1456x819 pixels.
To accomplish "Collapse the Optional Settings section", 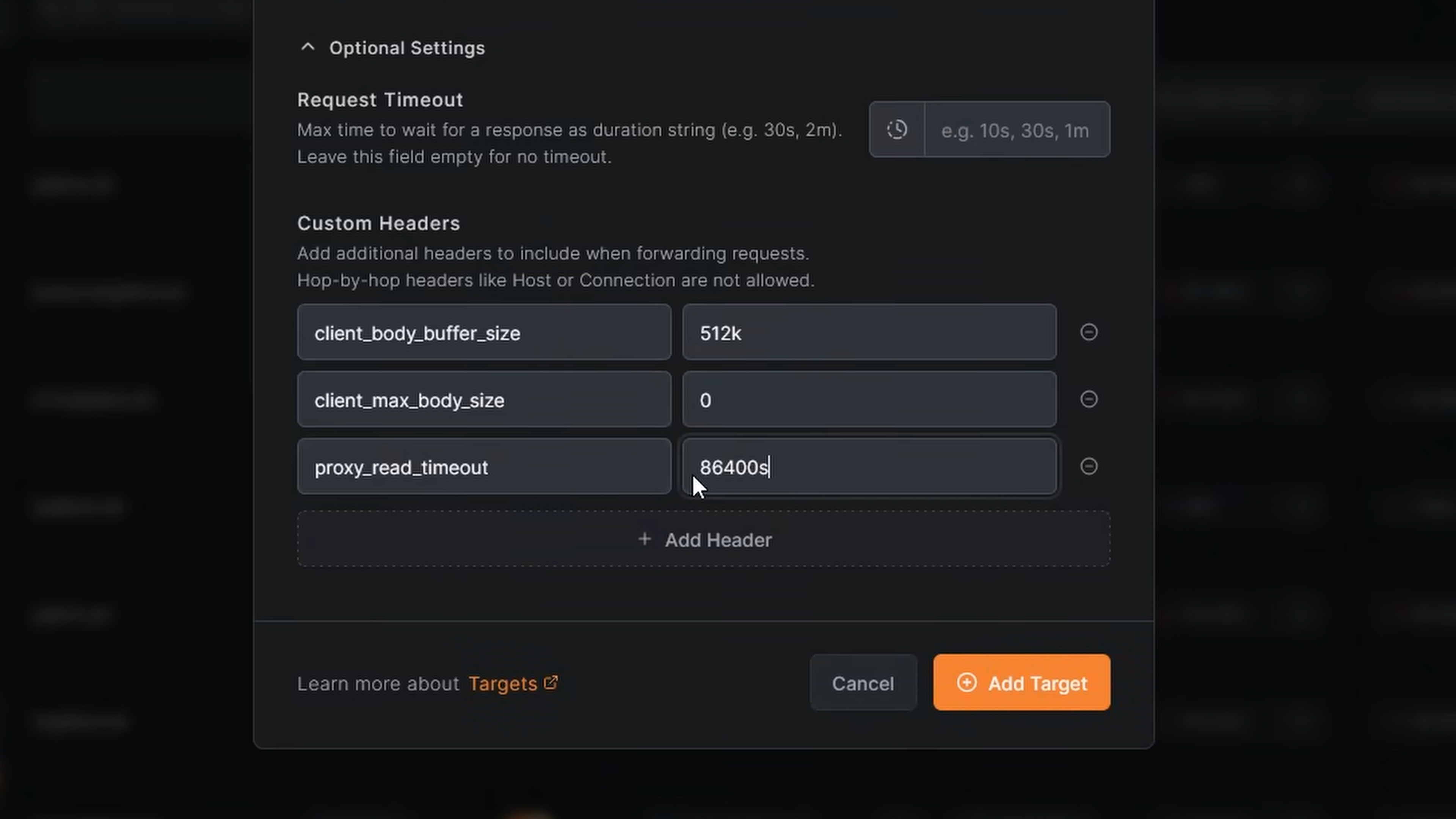I will click(308, 47).
